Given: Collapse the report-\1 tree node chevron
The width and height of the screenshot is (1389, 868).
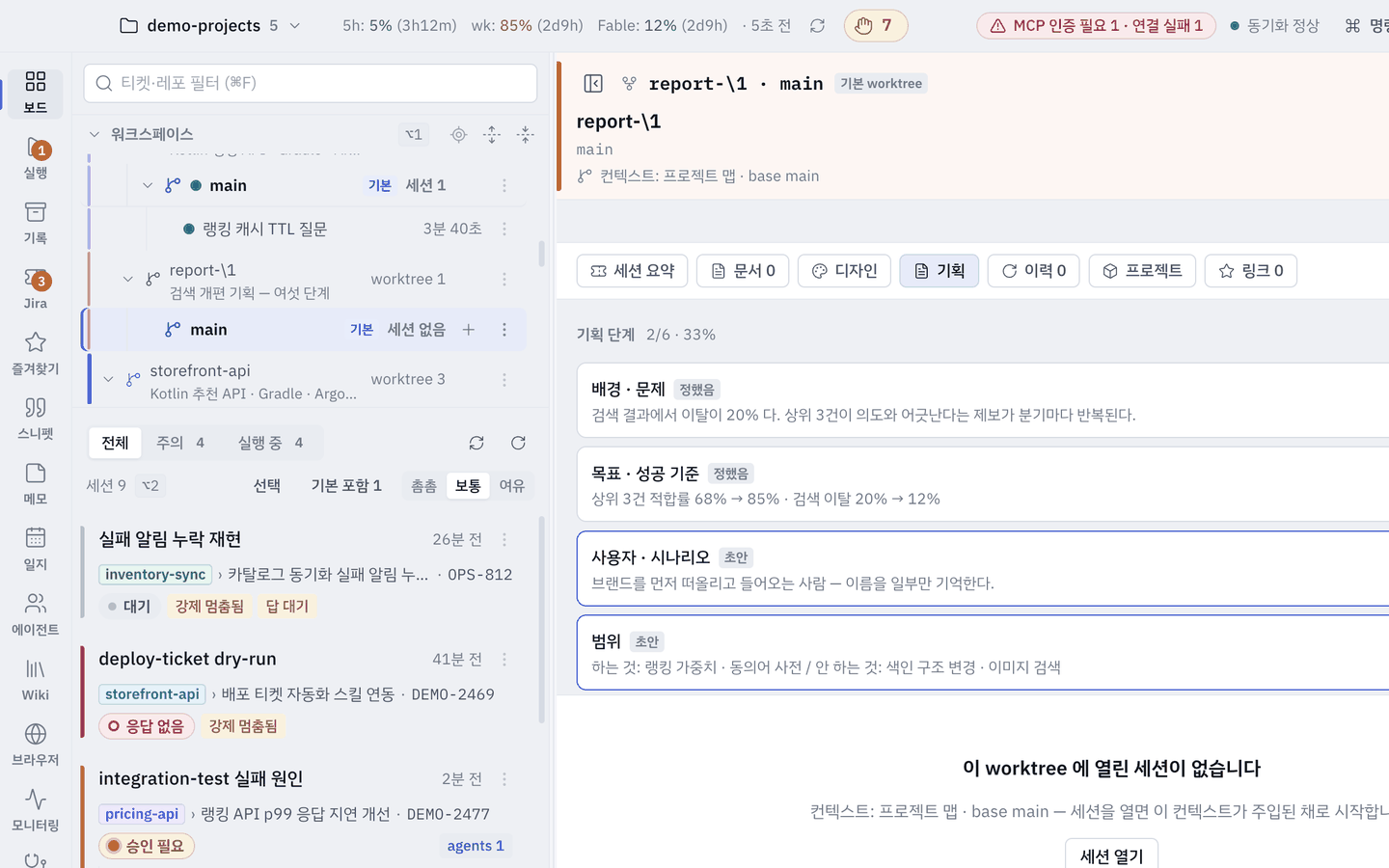Looking at the screenshot, I should [x=128, y=280].
